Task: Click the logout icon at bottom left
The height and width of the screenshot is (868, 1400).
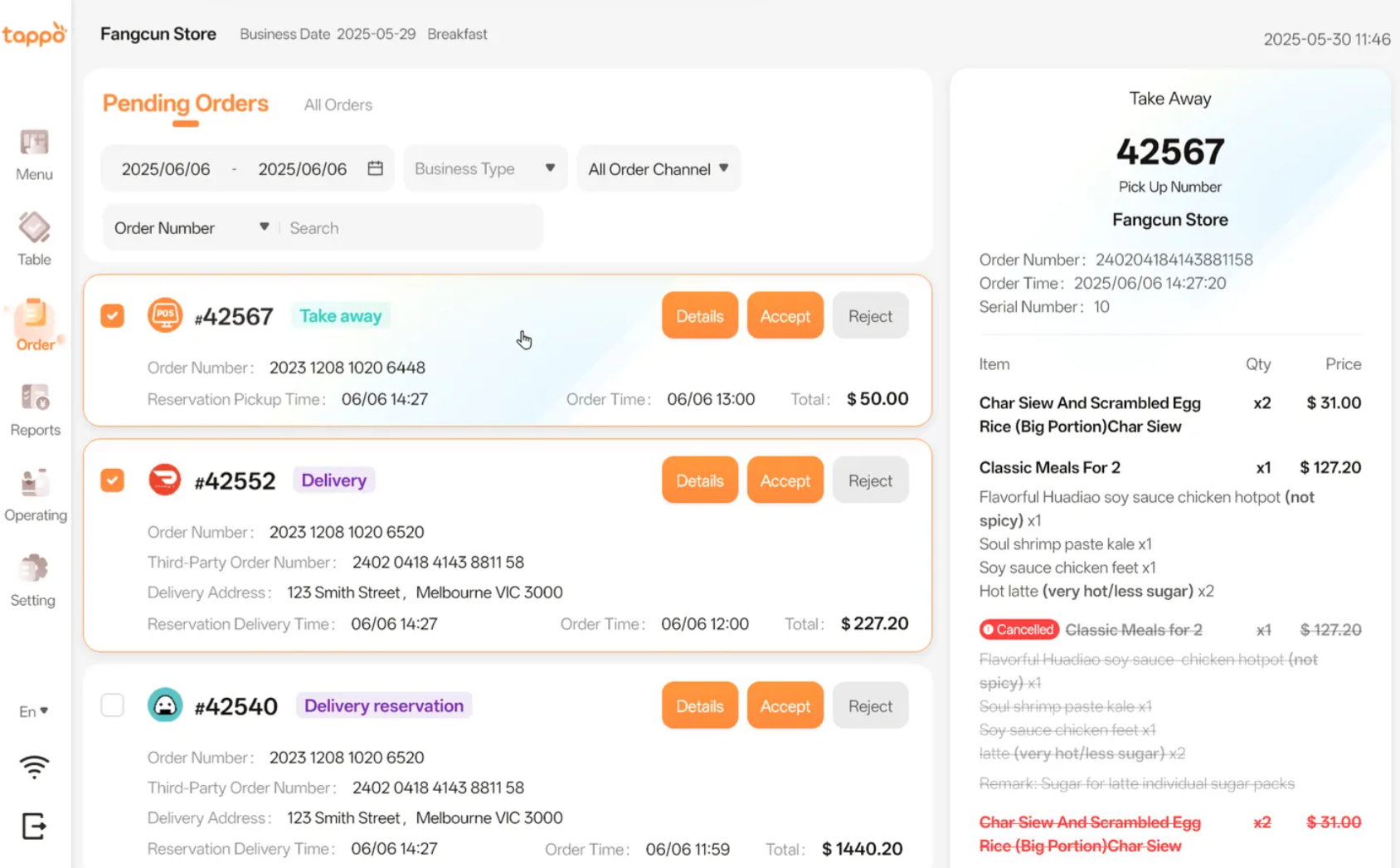Action: [33, 826]
